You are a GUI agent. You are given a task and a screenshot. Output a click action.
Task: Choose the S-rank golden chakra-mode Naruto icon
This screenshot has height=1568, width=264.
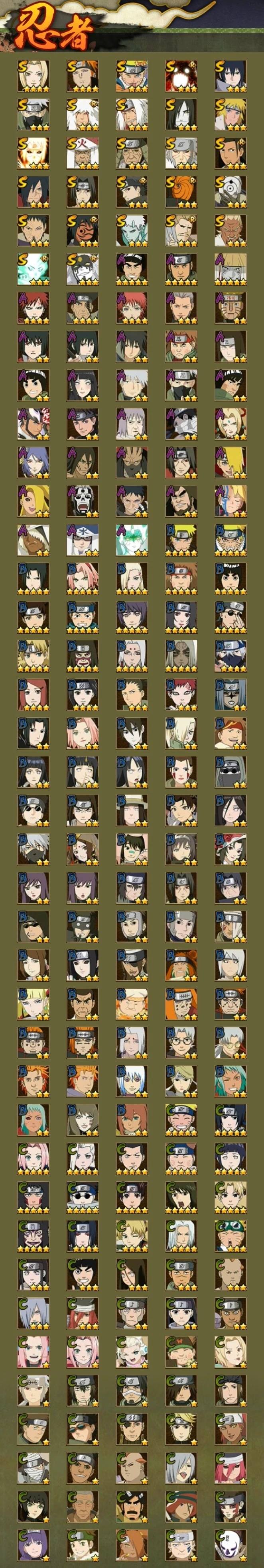tap(33, 153)
